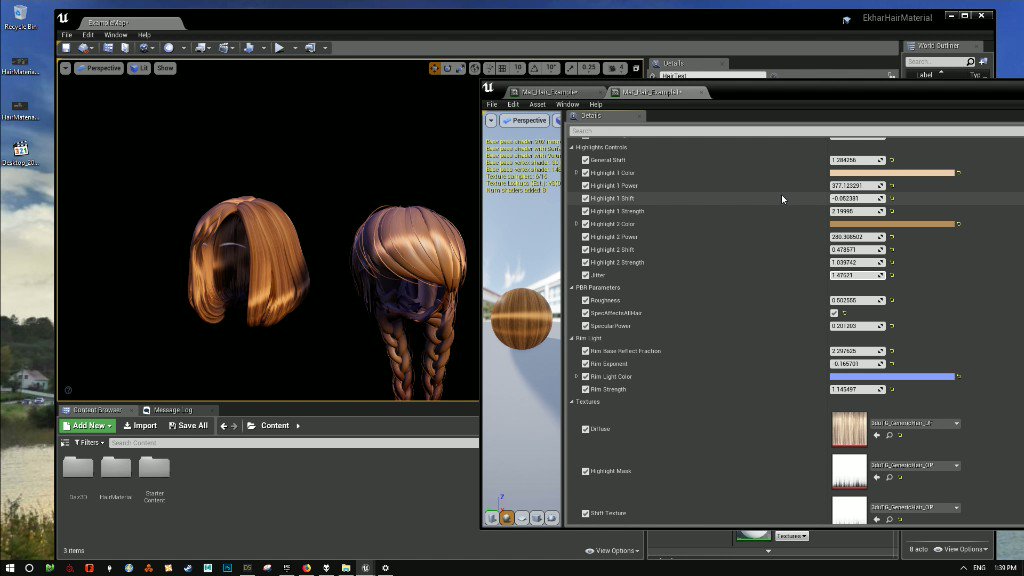This screenshot has width=1024, height=576.
Task: Toggle the SpecAffectsAltHair value checkbox
Action: 834,313
